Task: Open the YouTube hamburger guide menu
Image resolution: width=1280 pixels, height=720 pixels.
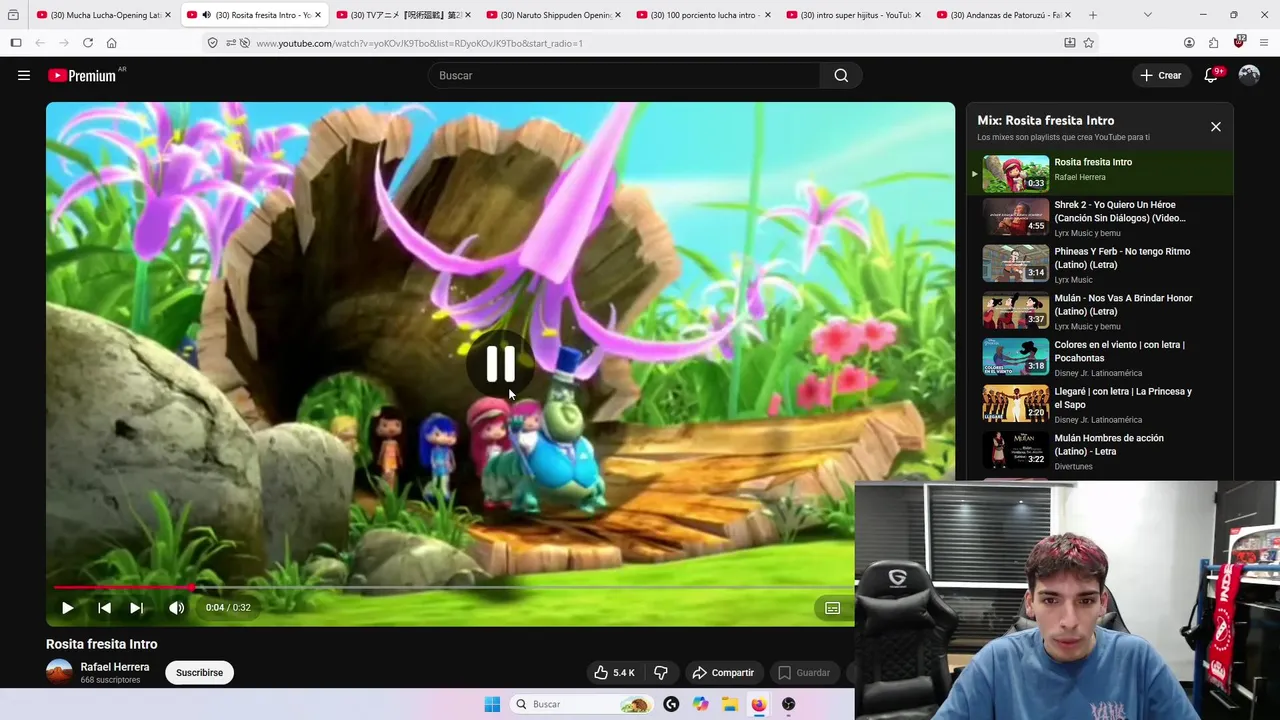Action: click(24, 75)
